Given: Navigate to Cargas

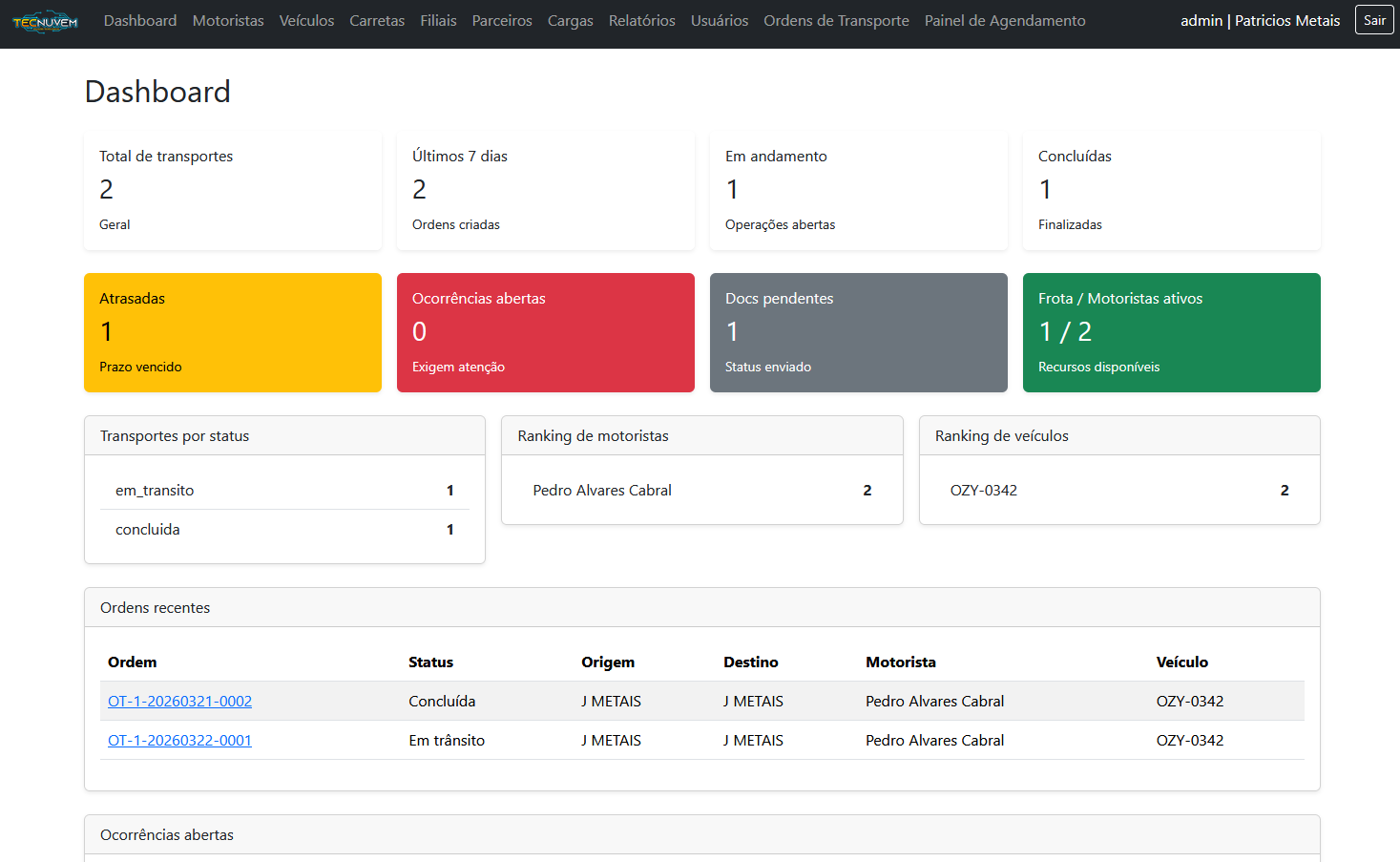Looking at the screenshot, I should click(570, 21).
